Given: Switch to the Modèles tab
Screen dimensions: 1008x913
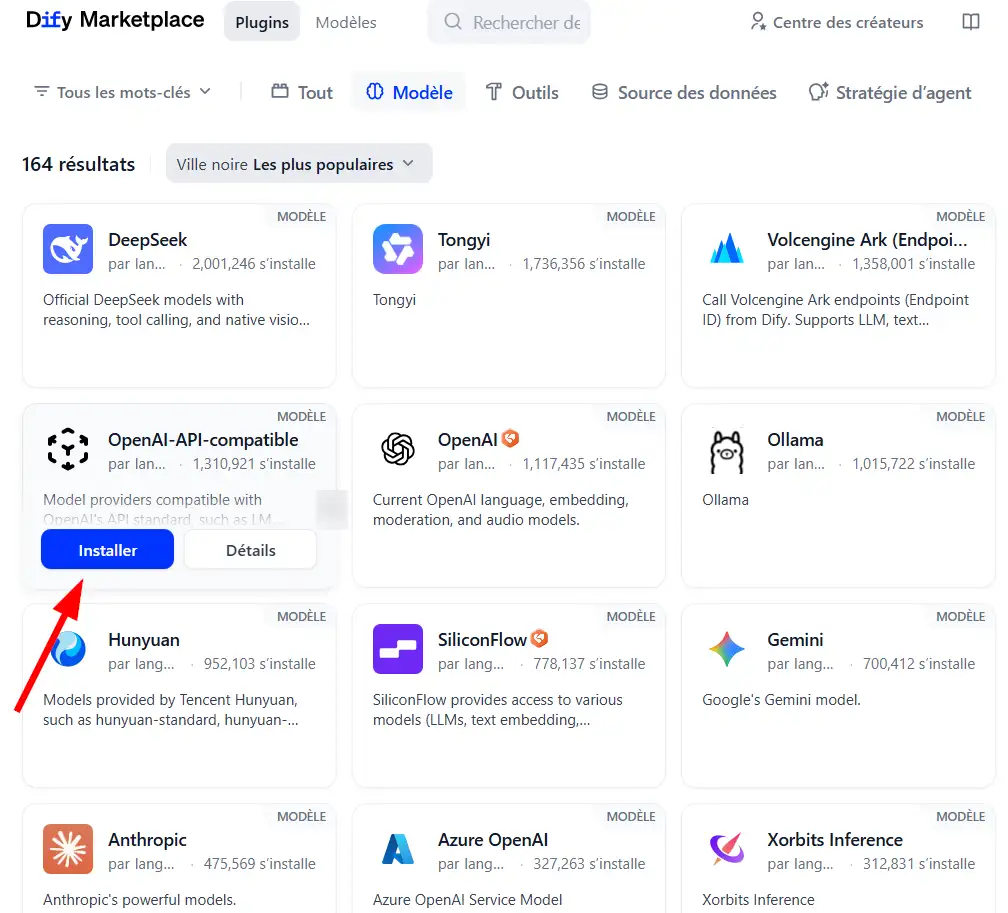Looking at the screenshot, I should [x=346, y=22].
